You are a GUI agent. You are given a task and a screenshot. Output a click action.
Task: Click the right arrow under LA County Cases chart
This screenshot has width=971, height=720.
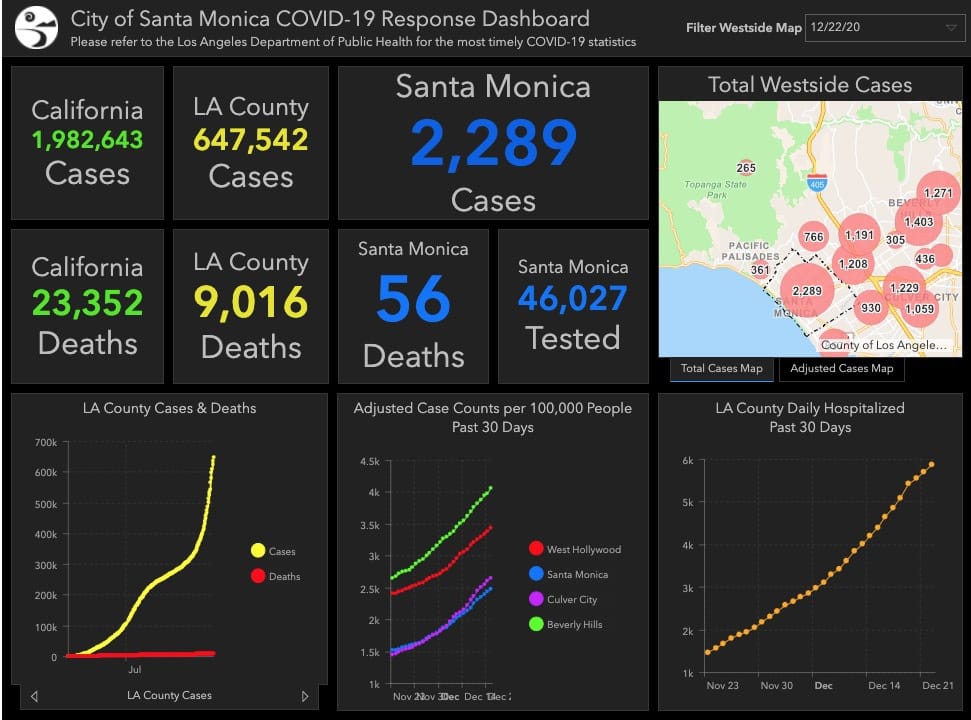click(305, 696)
